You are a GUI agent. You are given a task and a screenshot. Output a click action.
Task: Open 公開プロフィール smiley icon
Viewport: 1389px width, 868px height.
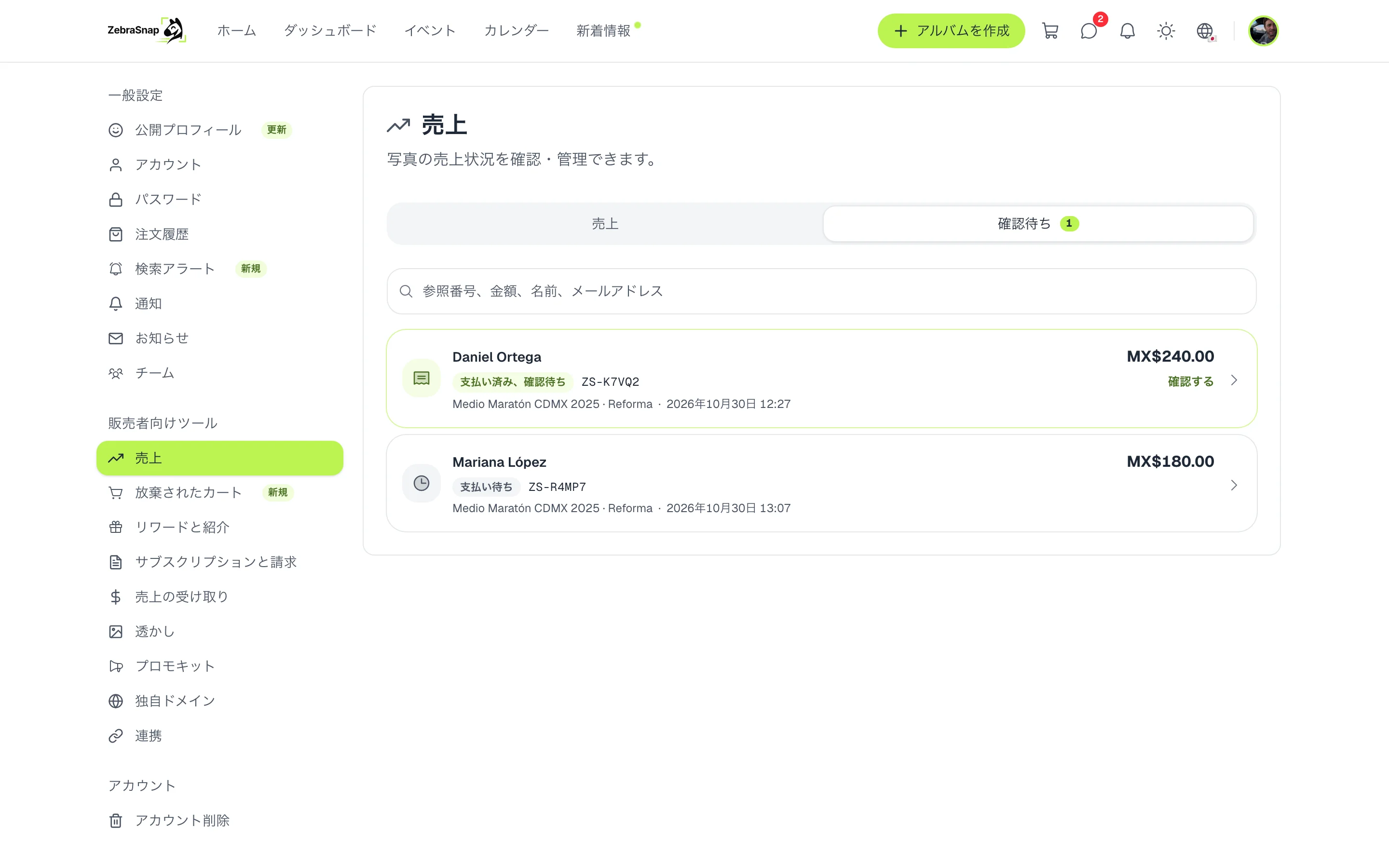(116, 130)
